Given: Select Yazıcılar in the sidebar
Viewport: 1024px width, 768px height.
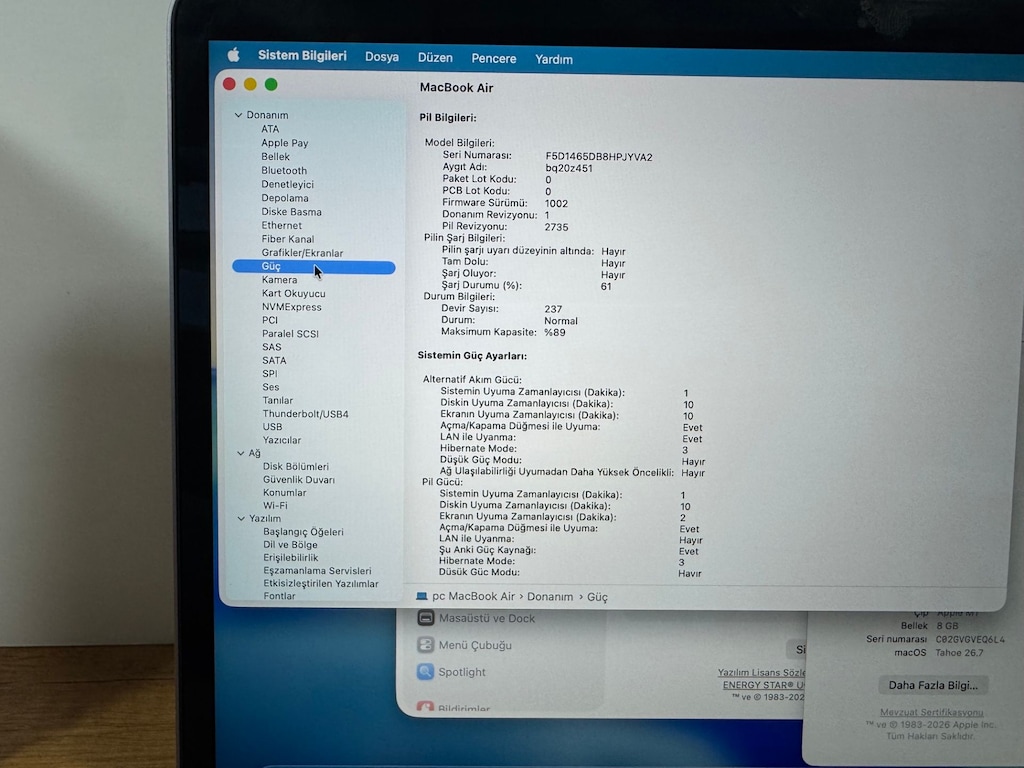Looking at the screenshot, I should [281, 440].
